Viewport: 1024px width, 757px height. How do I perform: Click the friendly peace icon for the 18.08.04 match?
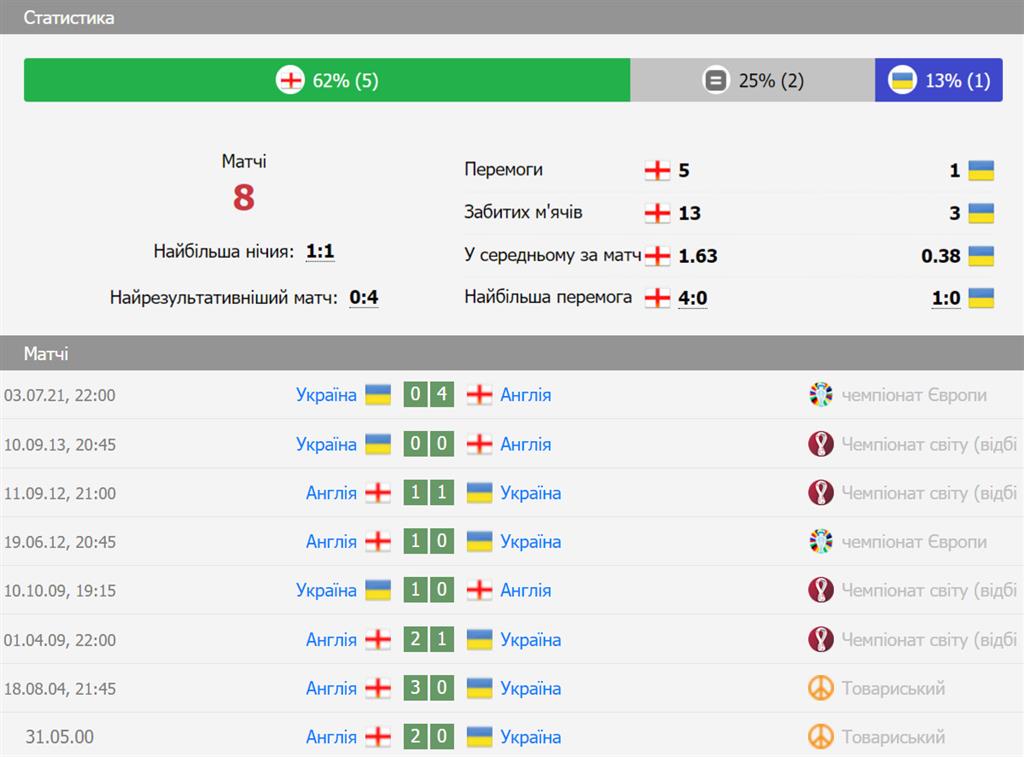tap(820, 688)
